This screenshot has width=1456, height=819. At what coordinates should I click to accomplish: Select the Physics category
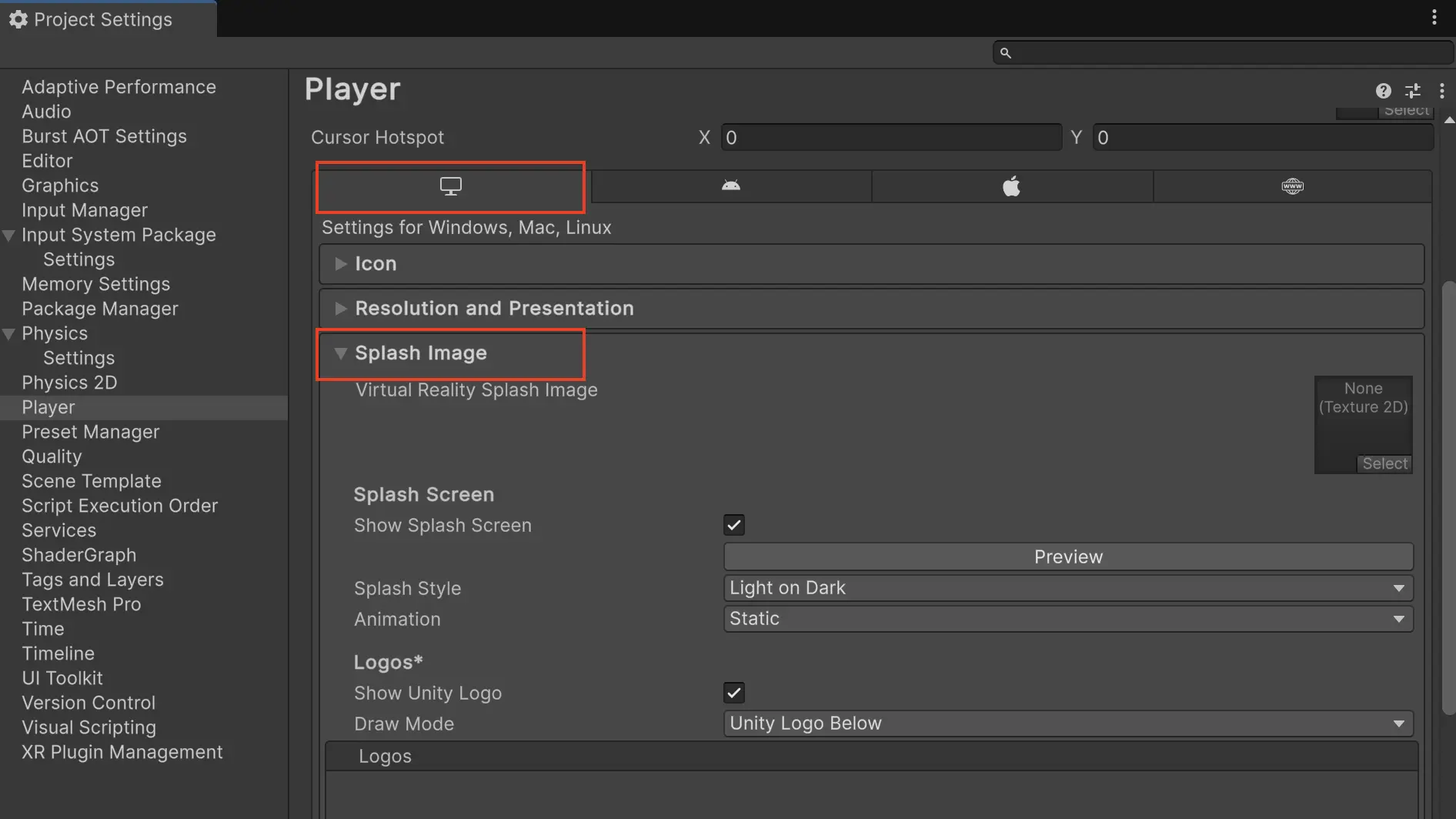click(55, 333)
